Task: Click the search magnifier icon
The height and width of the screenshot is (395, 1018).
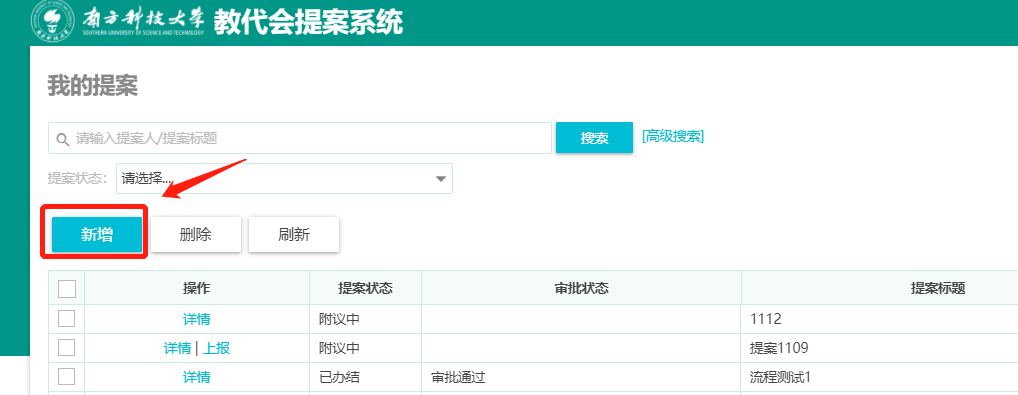Action: pos(63,138)
